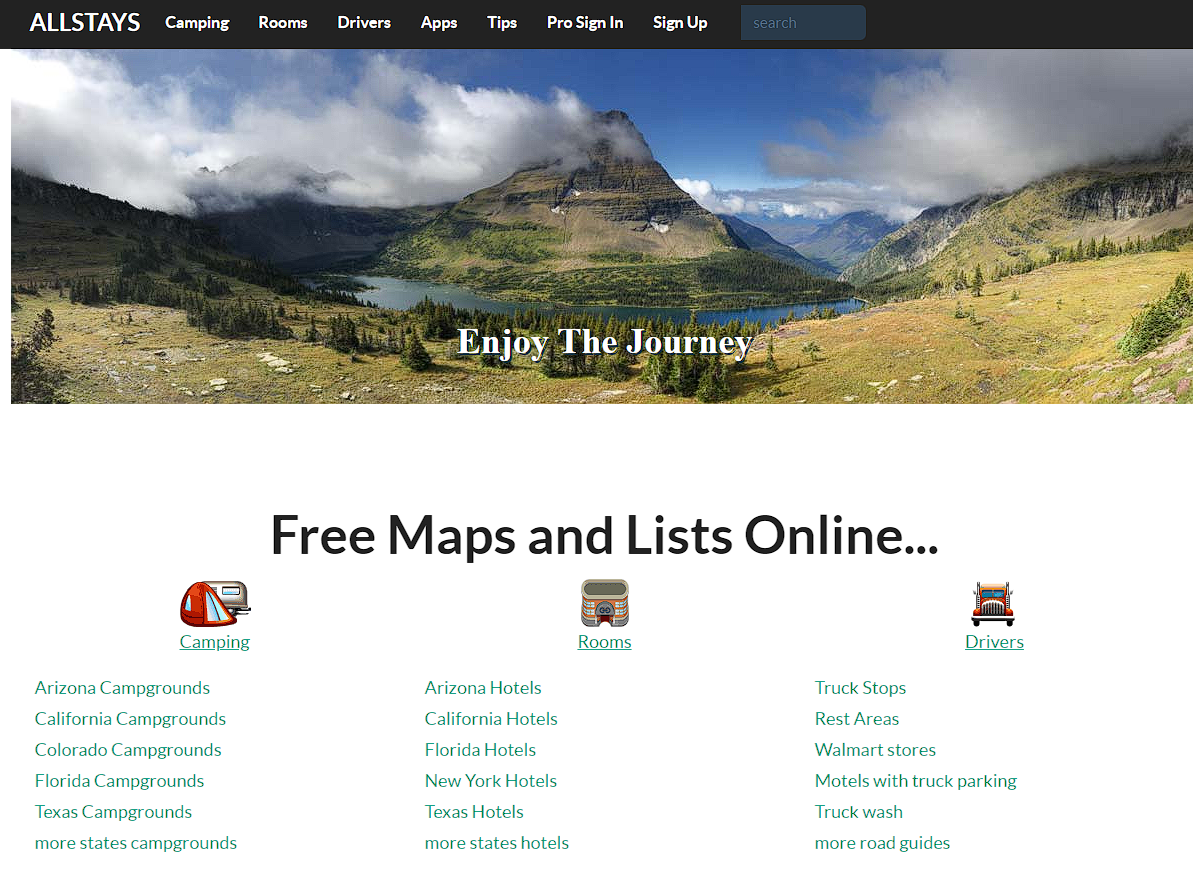Open Tips in the top navigation

click(502, 23)
